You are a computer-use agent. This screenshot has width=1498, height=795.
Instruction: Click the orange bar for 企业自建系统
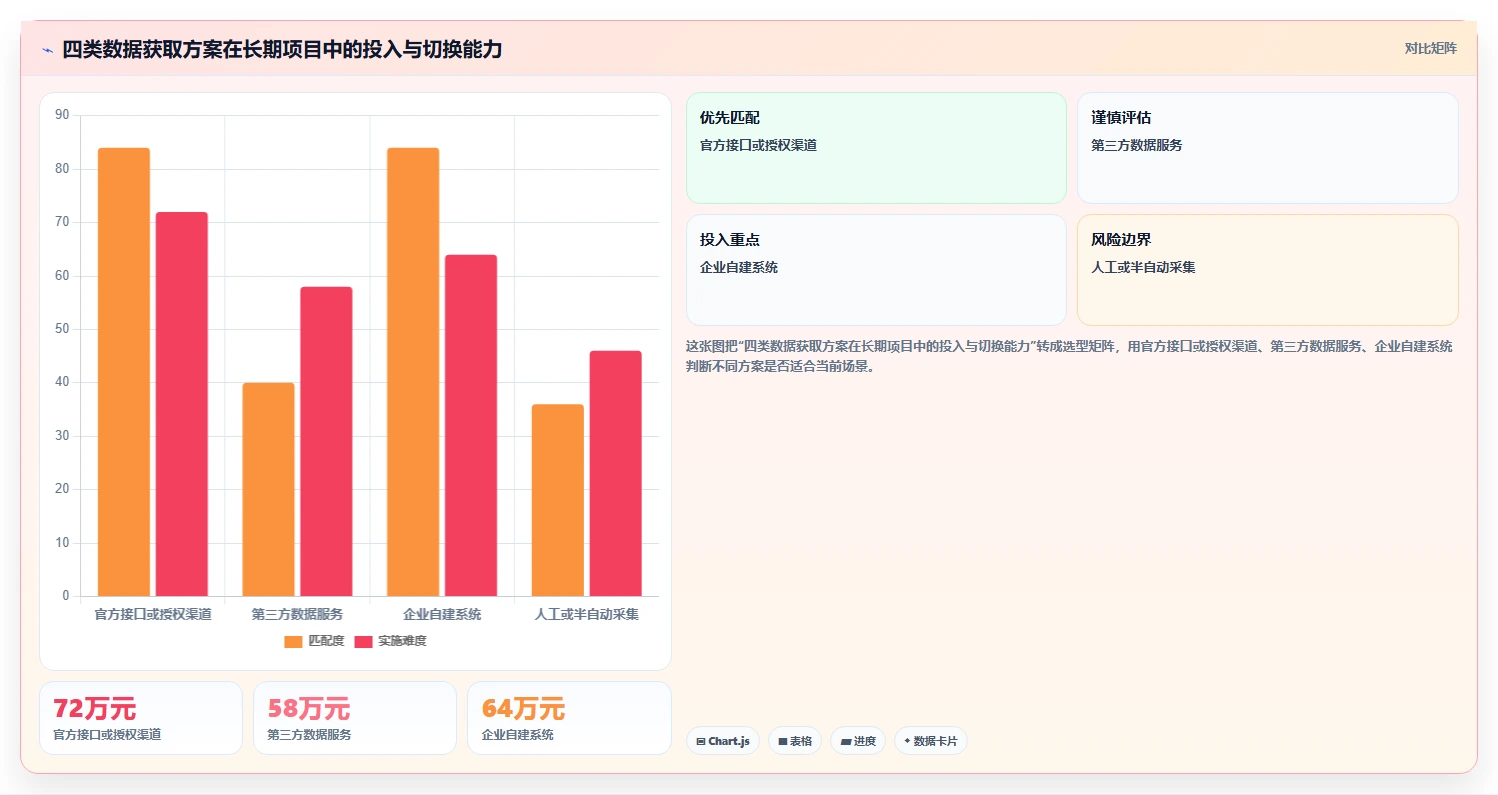pyautogui.click(x=413, y=372)
